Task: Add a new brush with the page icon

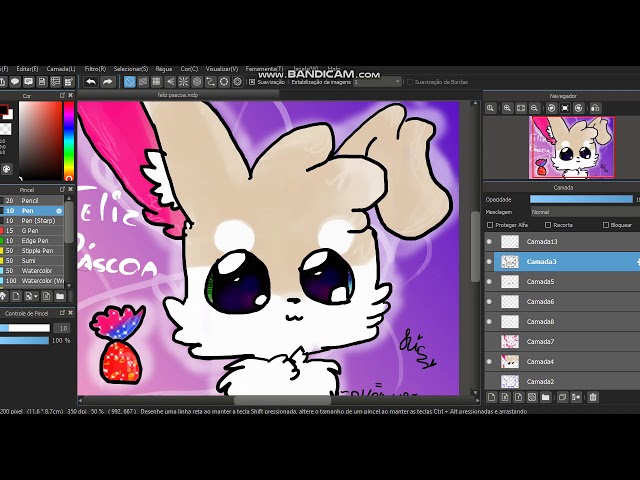Action: [16, 296]
